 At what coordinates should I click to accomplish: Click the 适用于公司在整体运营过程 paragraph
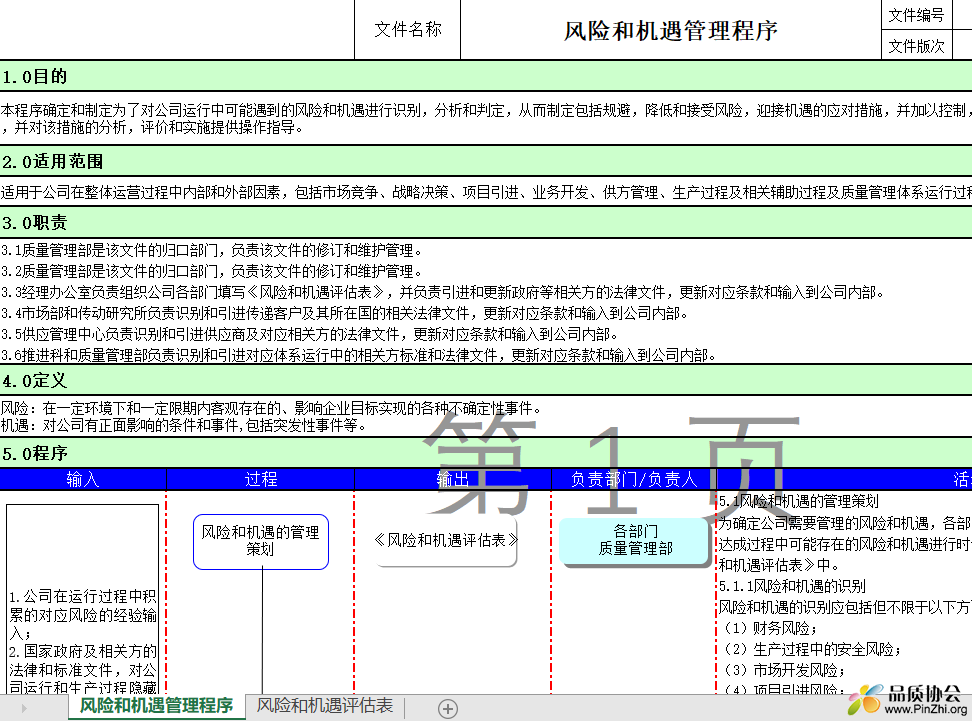[486, 192]
